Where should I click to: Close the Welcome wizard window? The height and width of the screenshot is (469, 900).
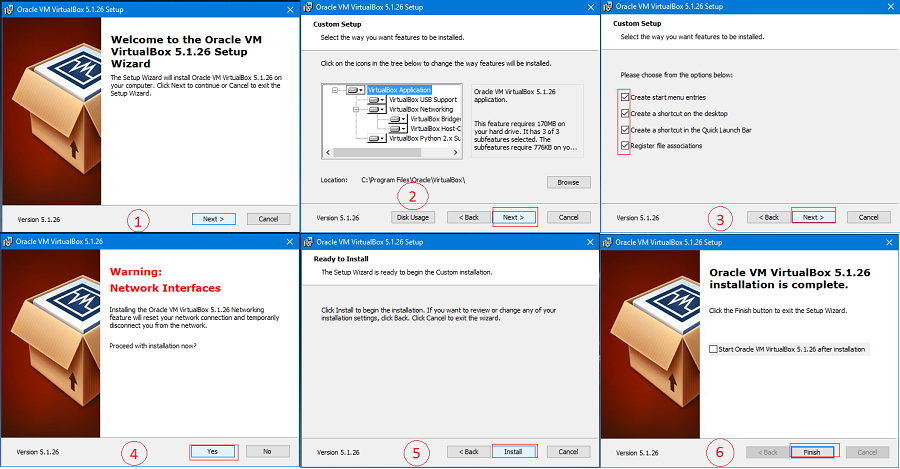290,9
